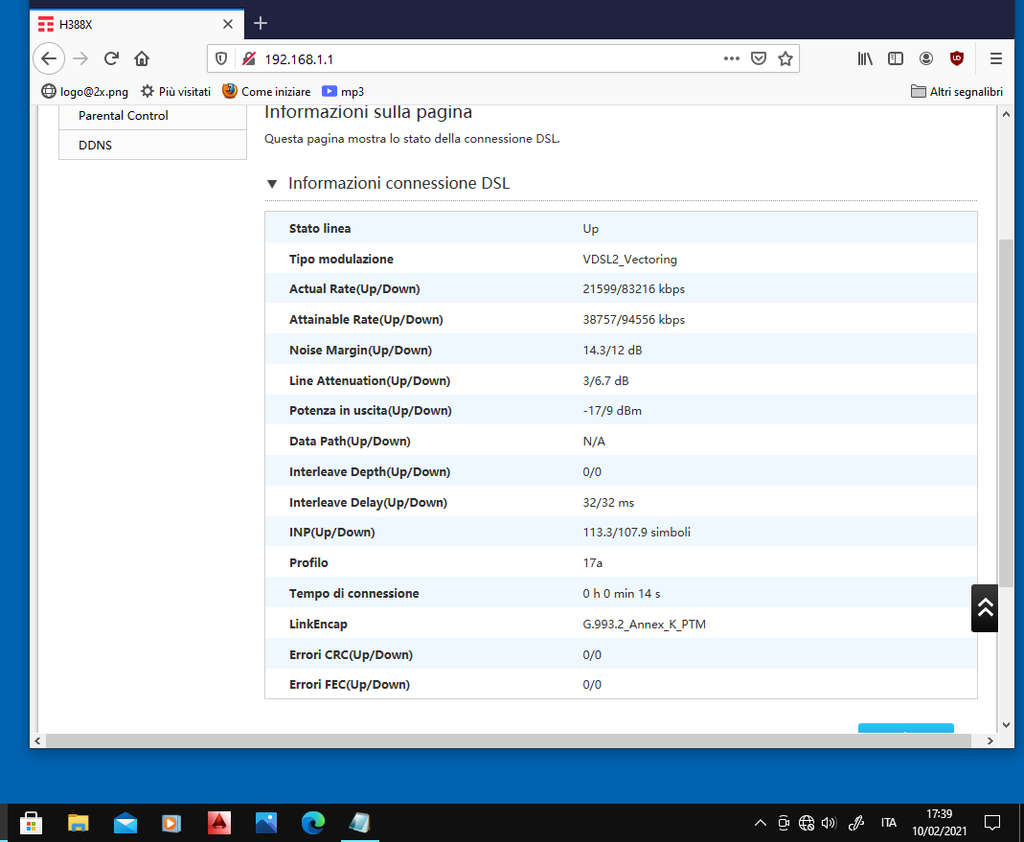Viewport: 1024px width, 842px height.
Task: Open Microsoft Edge from the taskbar
Action: tap(314, 823)
